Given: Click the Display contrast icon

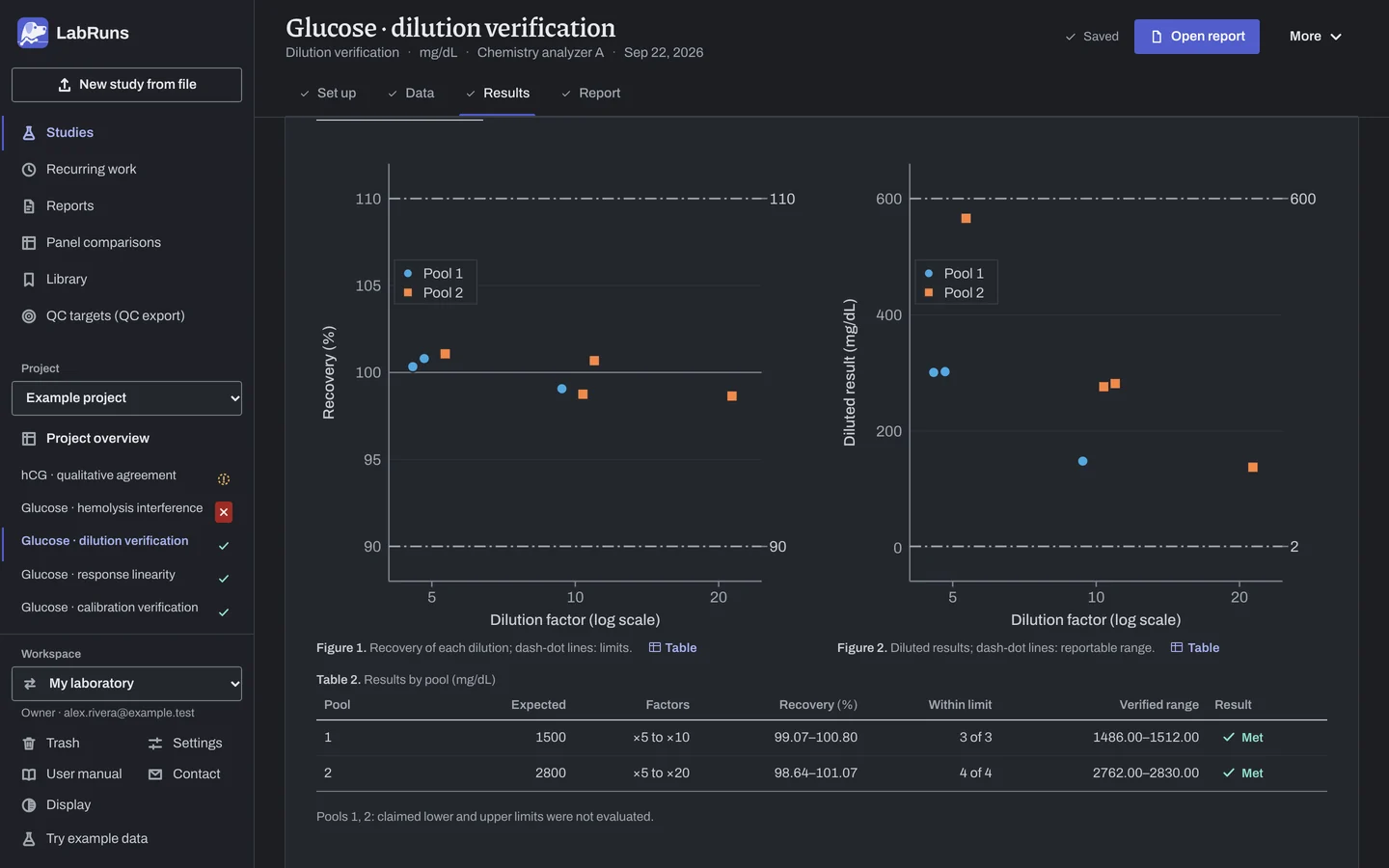Looking at the screenshot, I should (29, 805).
